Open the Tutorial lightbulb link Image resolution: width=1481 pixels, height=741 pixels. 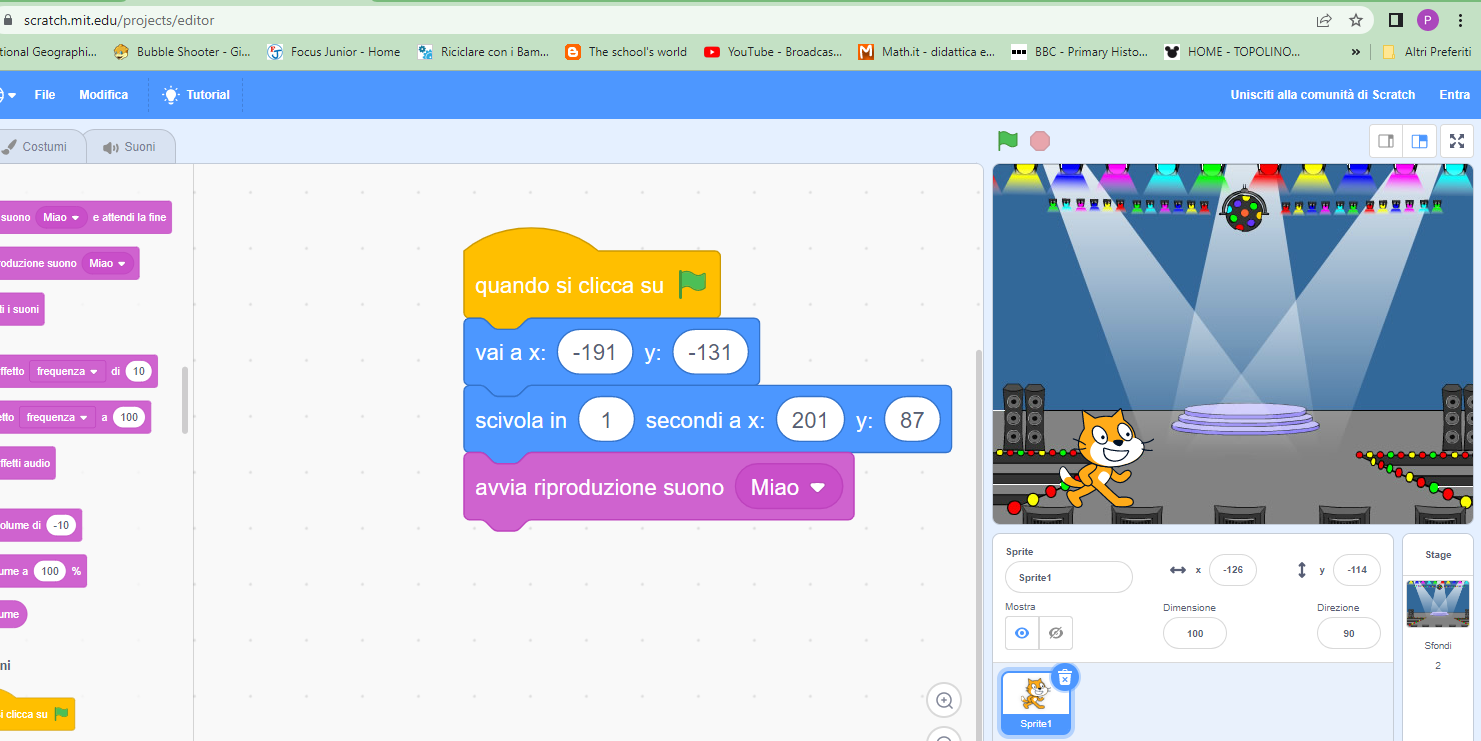(196, 95)
